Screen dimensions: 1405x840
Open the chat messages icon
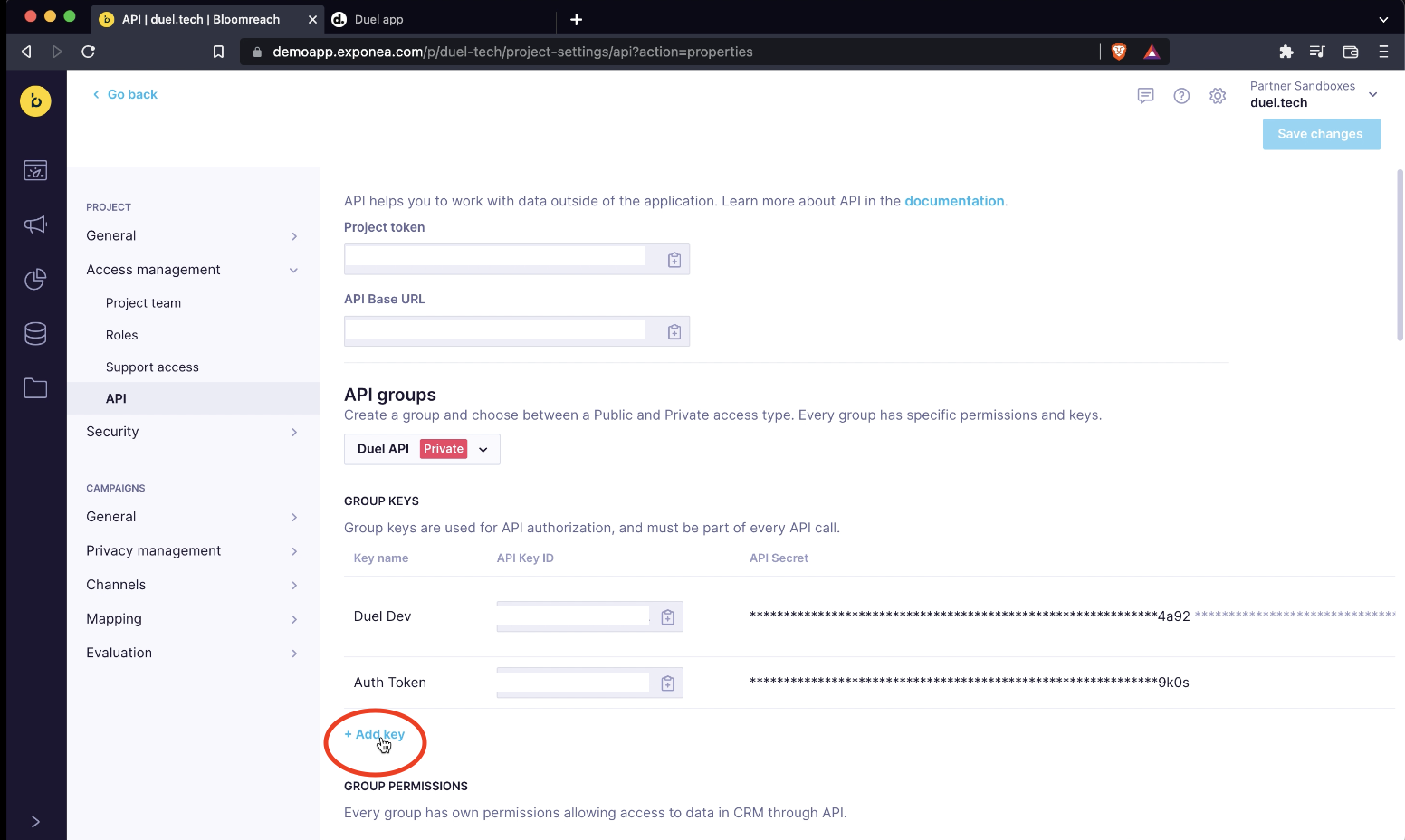(x=1145, y=96)
